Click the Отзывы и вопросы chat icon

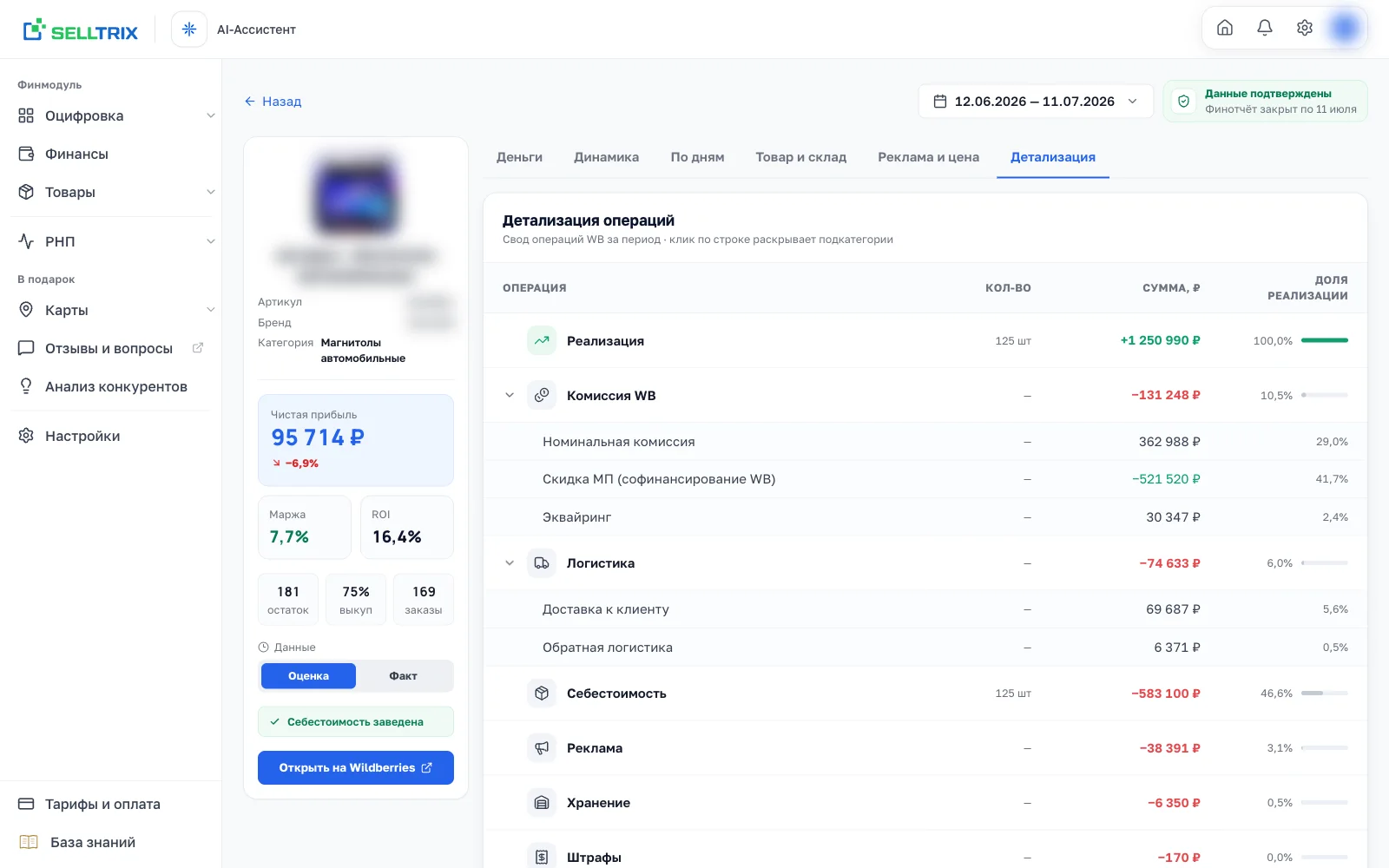[x=26, y=348]
